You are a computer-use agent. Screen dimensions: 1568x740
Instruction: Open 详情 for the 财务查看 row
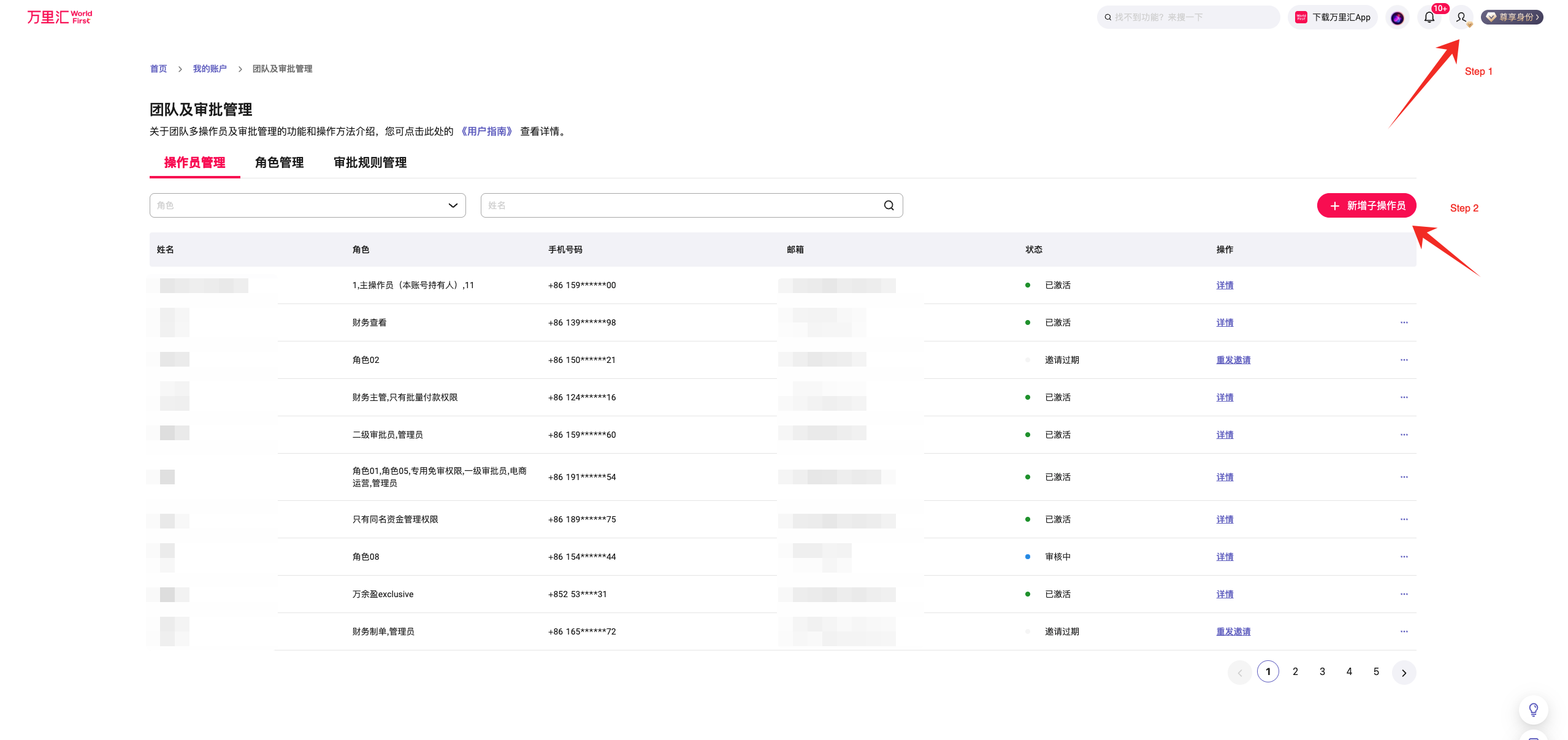[x=1225, y=322]
